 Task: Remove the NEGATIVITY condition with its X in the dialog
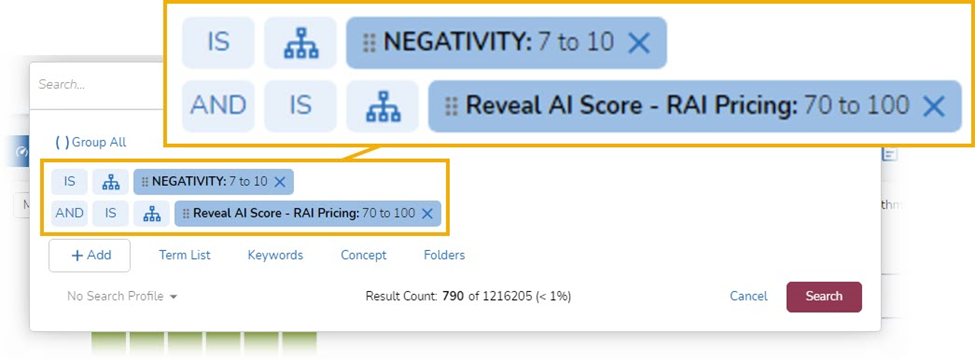(x=280, y=182)
